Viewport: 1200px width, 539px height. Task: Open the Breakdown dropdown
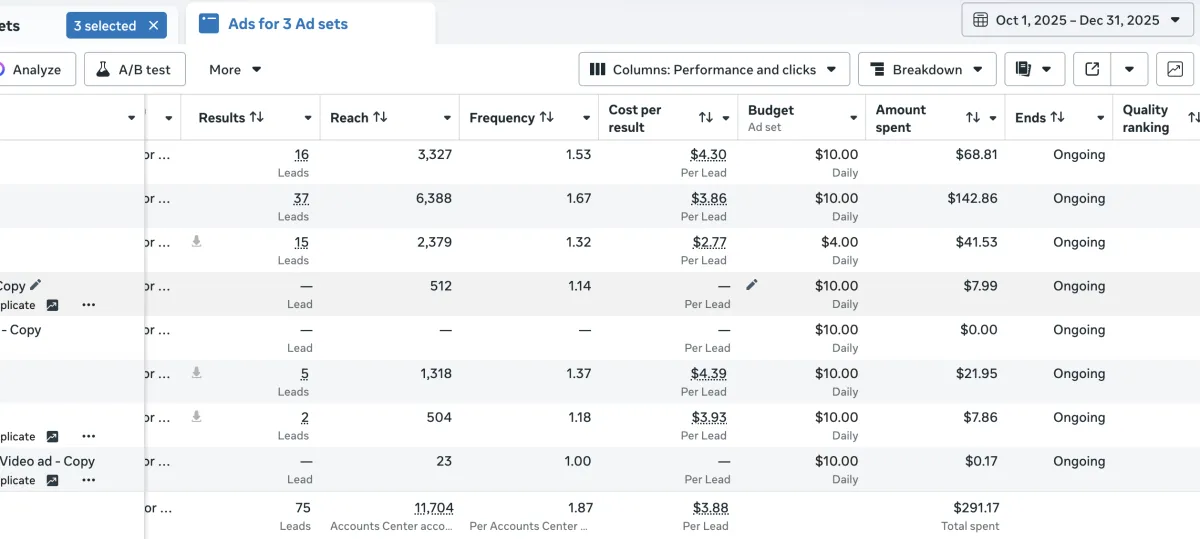927,70
